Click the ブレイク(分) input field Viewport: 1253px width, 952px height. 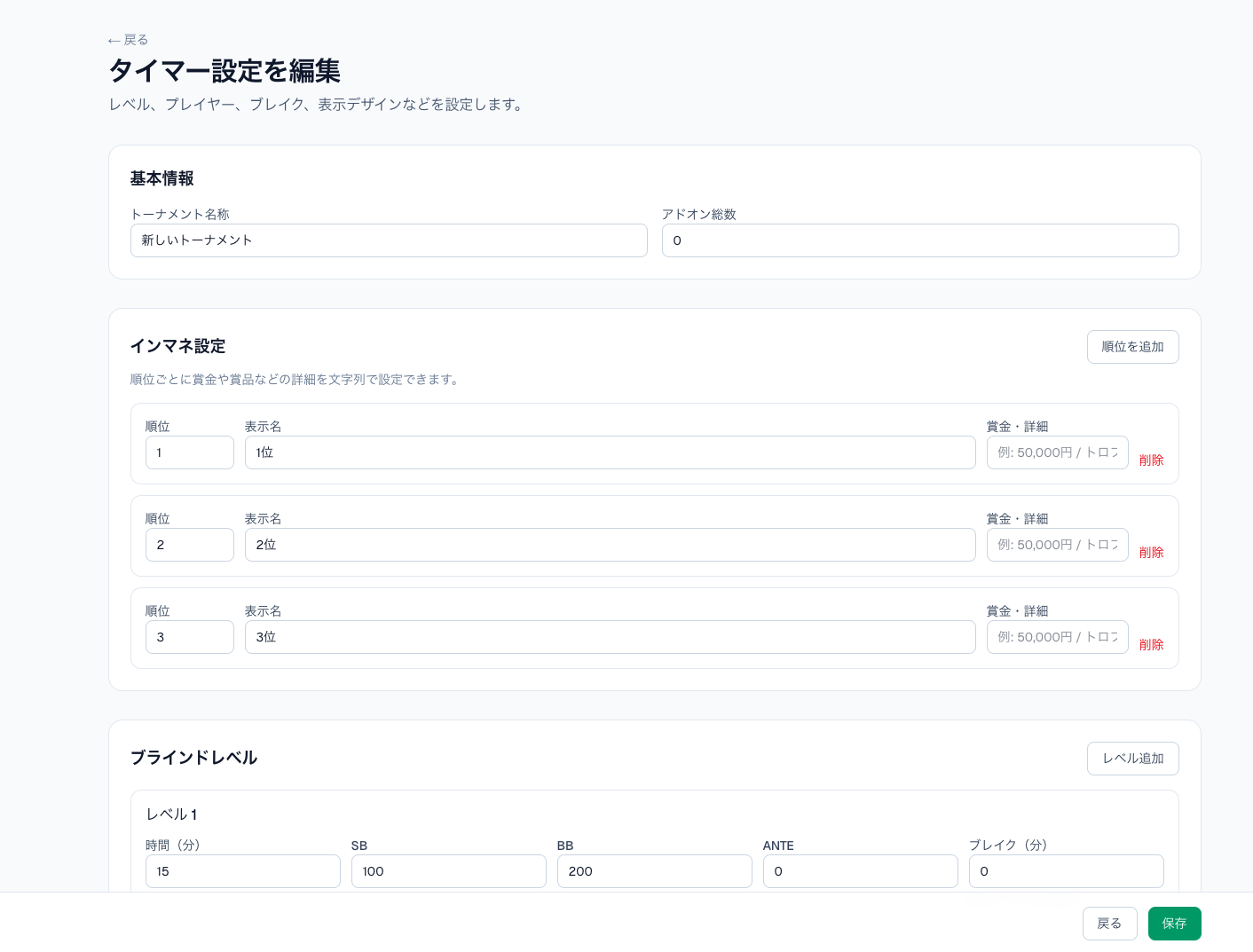1067,871
